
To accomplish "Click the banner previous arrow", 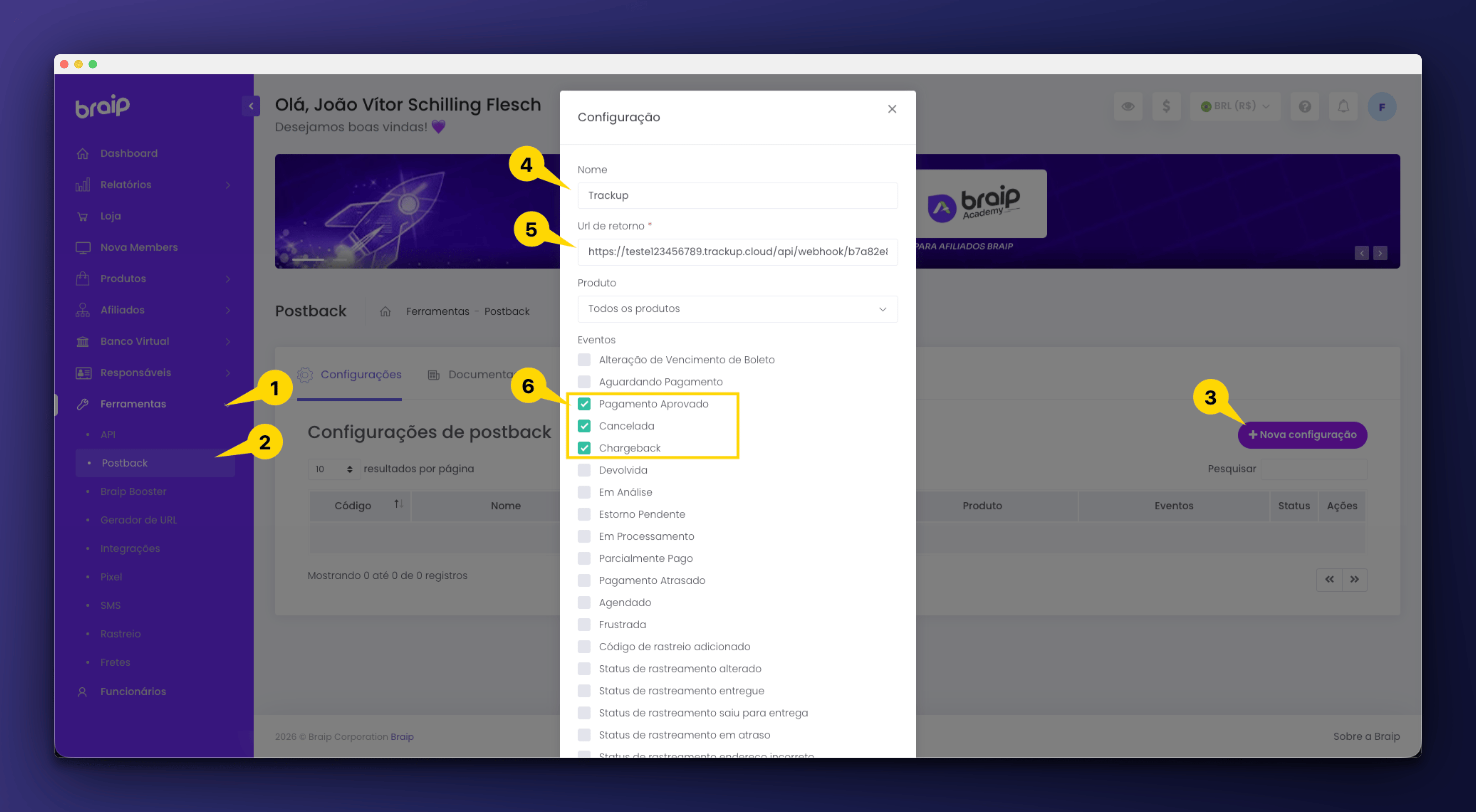I will 1361,253.
